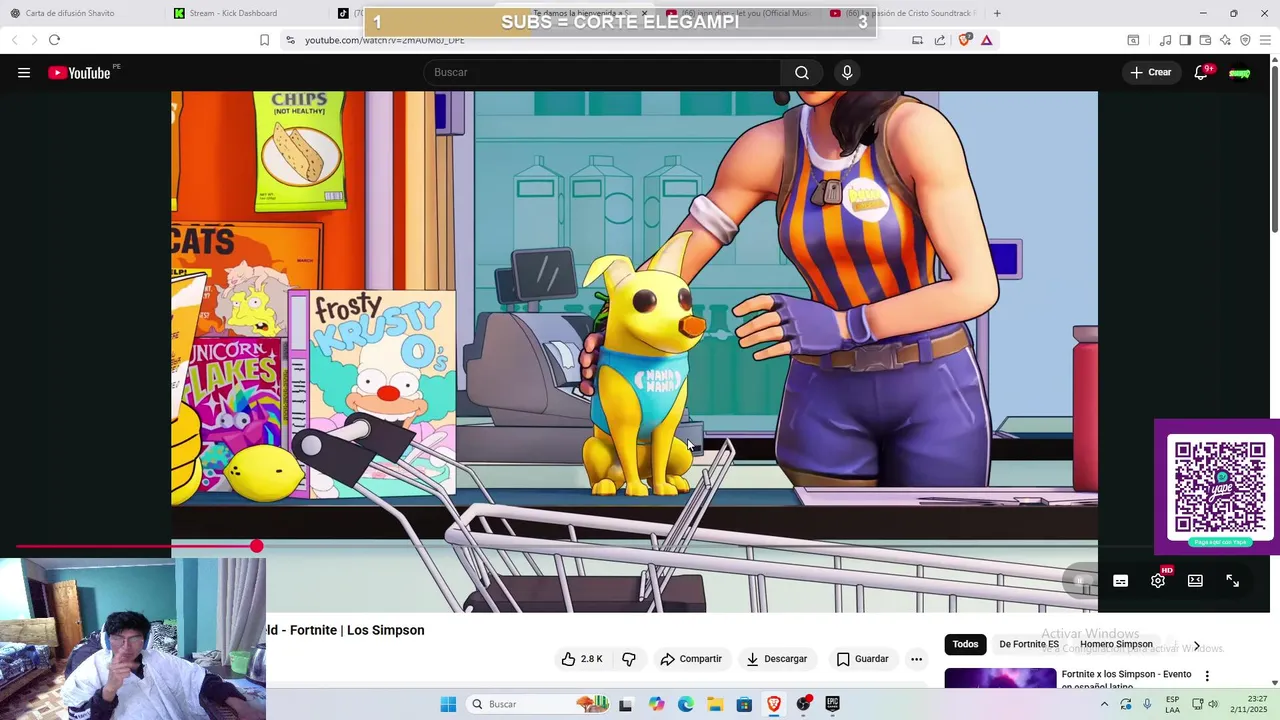1280x720 pixels.
Task: Open the Windows Start menu
Action: point(448,704)
